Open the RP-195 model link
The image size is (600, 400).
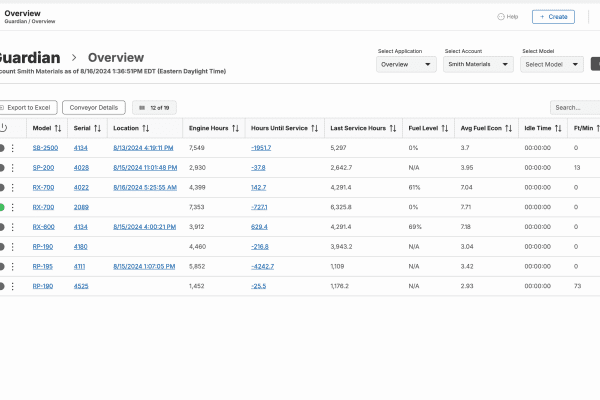point(42,266)
